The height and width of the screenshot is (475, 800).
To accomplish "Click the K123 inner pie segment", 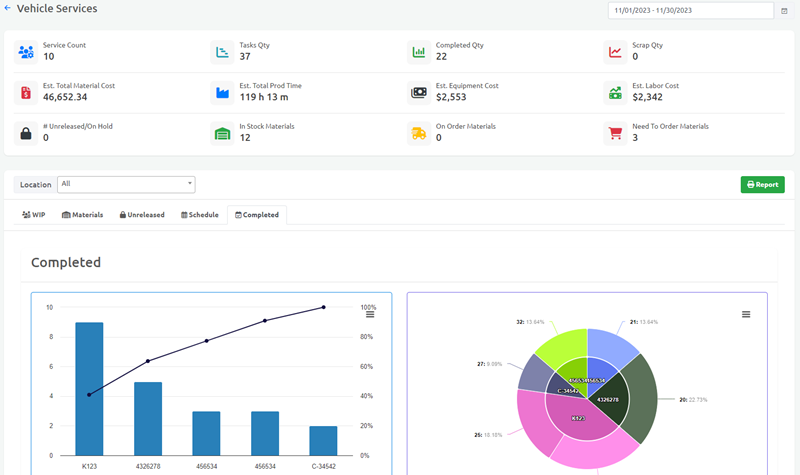I will click(x=578, y=418).
